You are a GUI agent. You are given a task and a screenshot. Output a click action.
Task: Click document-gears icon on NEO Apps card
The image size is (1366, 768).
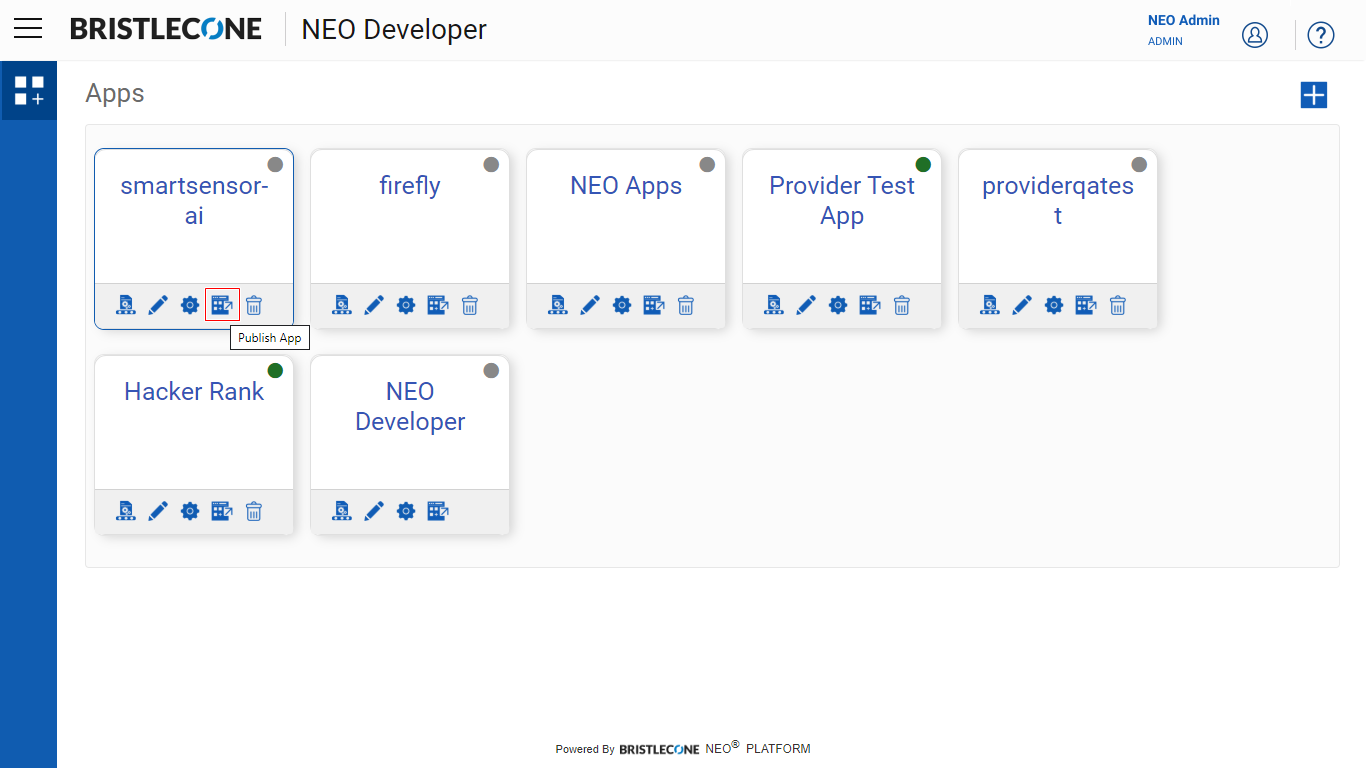tap(558, 305)
